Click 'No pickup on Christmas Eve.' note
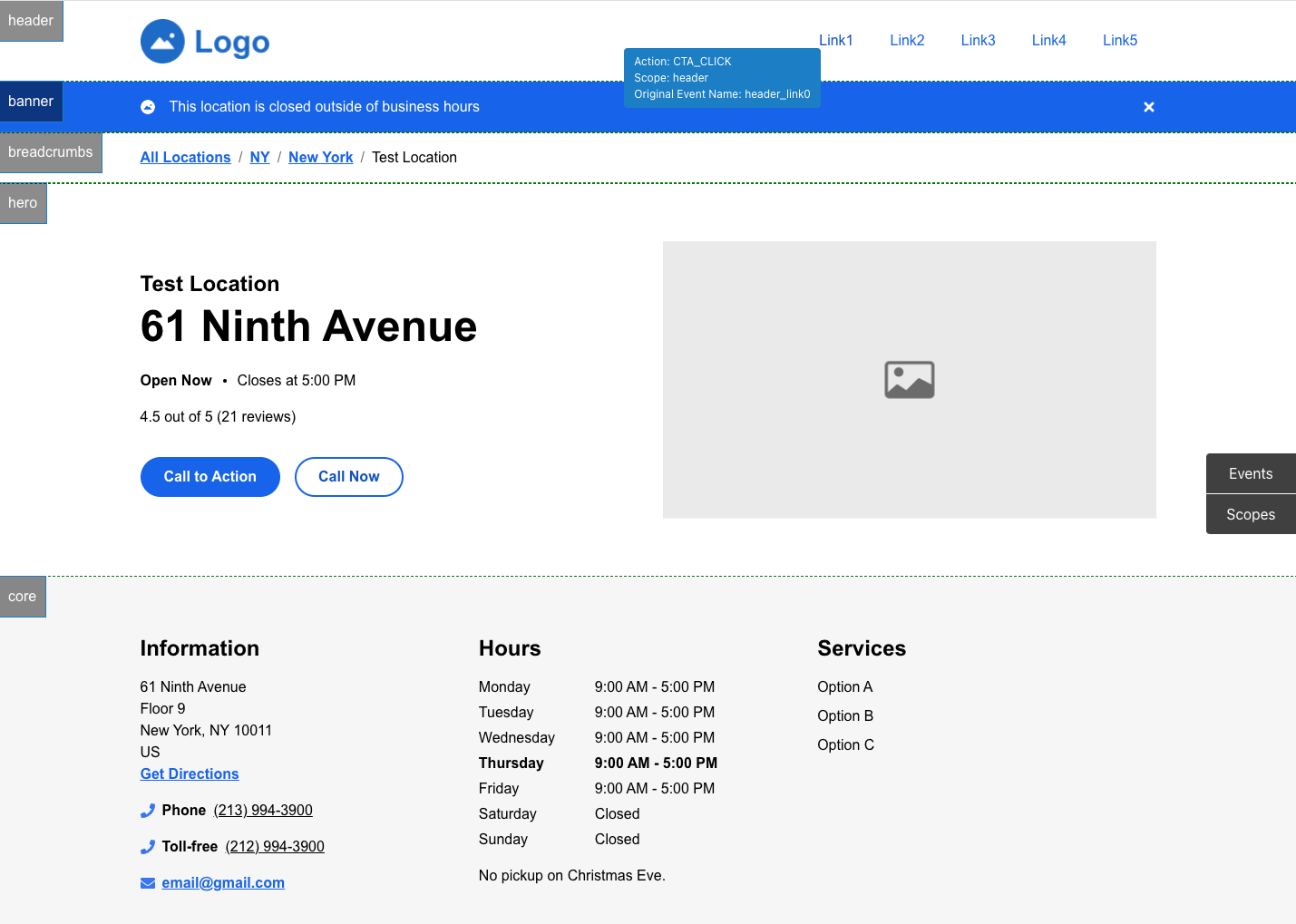The image size is (1296, 924). [x=572, y=876]
